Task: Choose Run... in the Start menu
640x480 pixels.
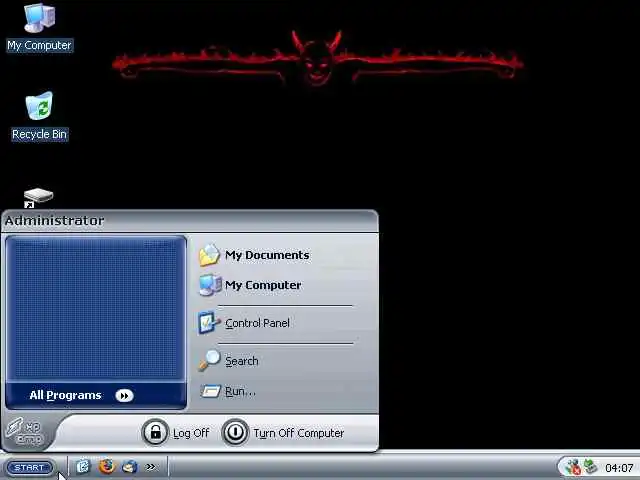Action: (228, 391)
